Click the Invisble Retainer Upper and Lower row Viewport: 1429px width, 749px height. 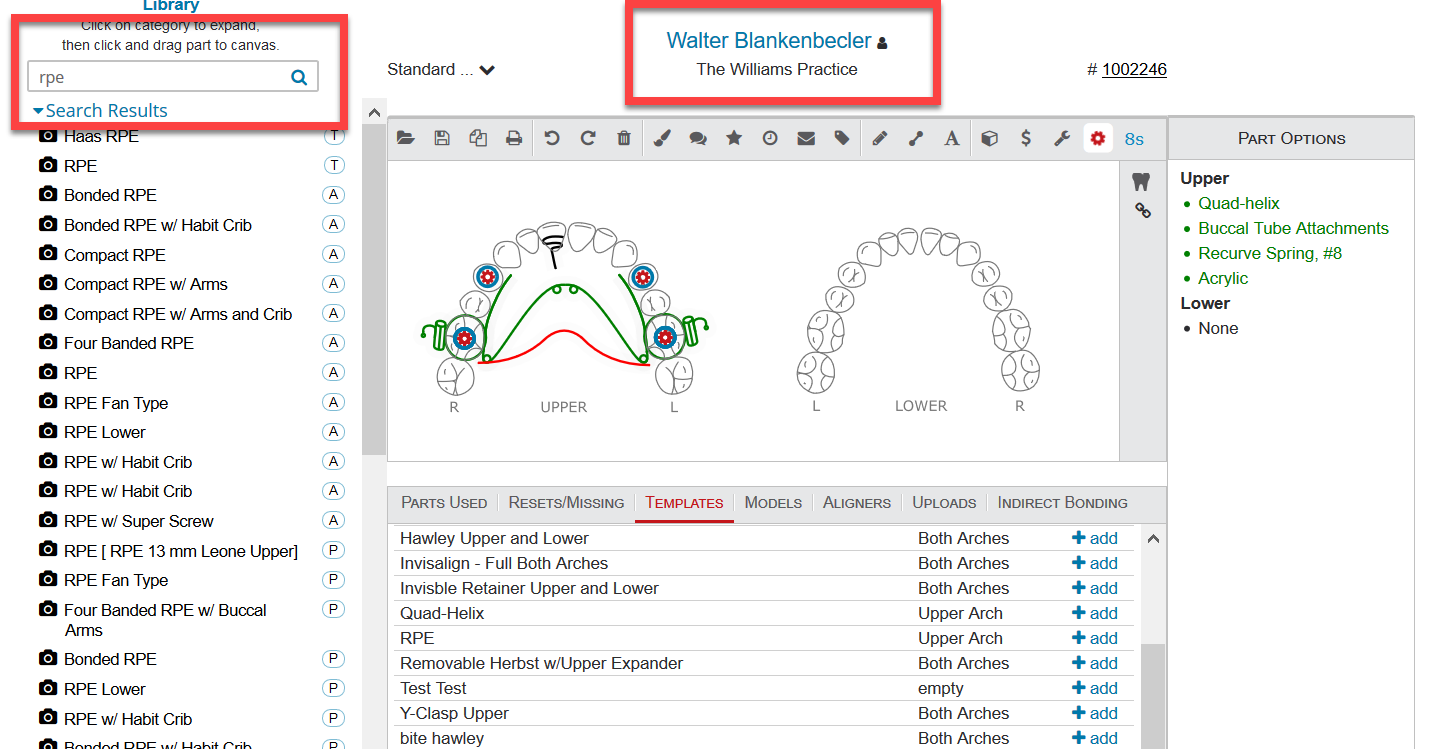point(764,588)
